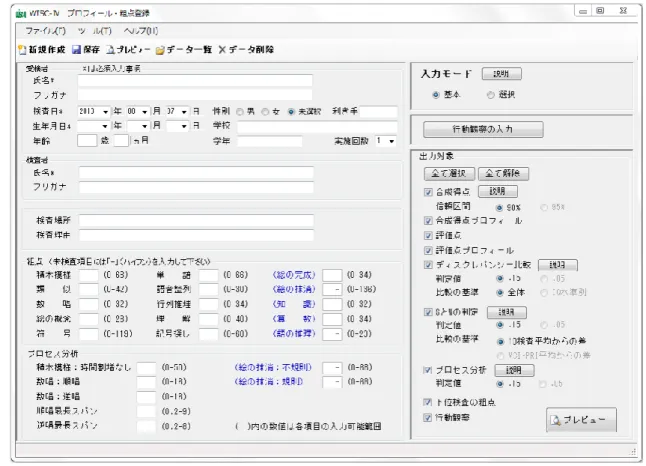
Task: Toggle the 行動観察 checkbox
Action: click(428, 417)
